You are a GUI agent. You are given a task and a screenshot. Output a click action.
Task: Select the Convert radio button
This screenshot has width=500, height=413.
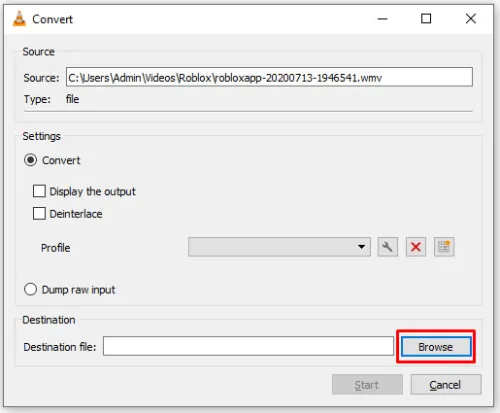click(x=30, y=160)
